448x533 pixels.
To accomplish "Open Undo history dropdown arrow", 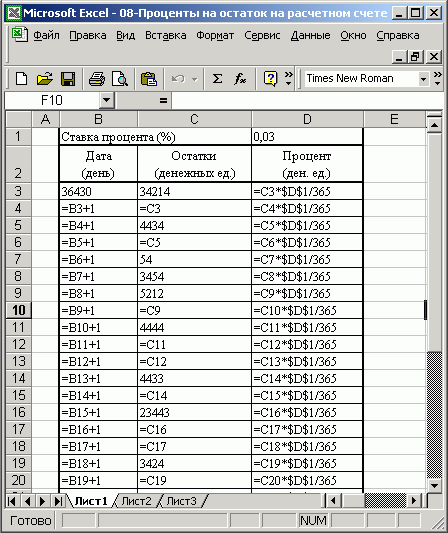I will click(x=194, y=79).
